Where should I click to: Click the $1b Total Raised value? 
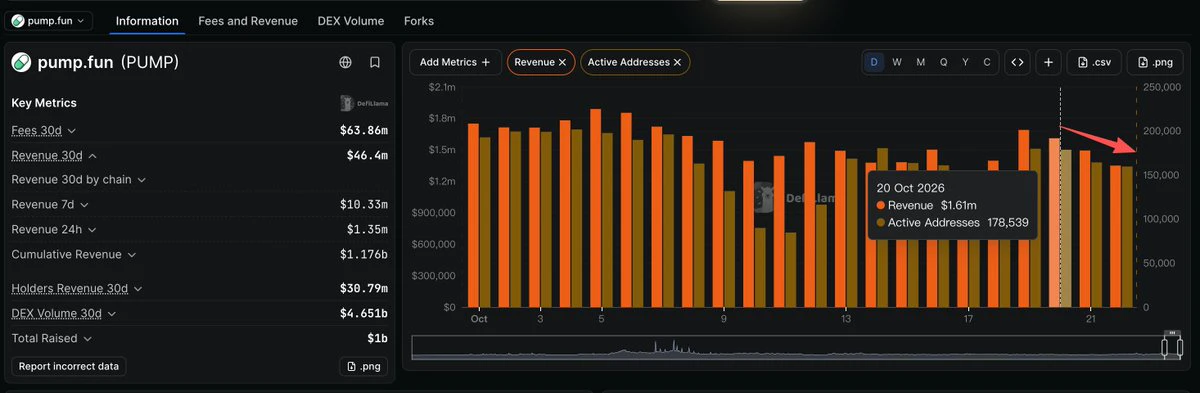coord(378,338)
